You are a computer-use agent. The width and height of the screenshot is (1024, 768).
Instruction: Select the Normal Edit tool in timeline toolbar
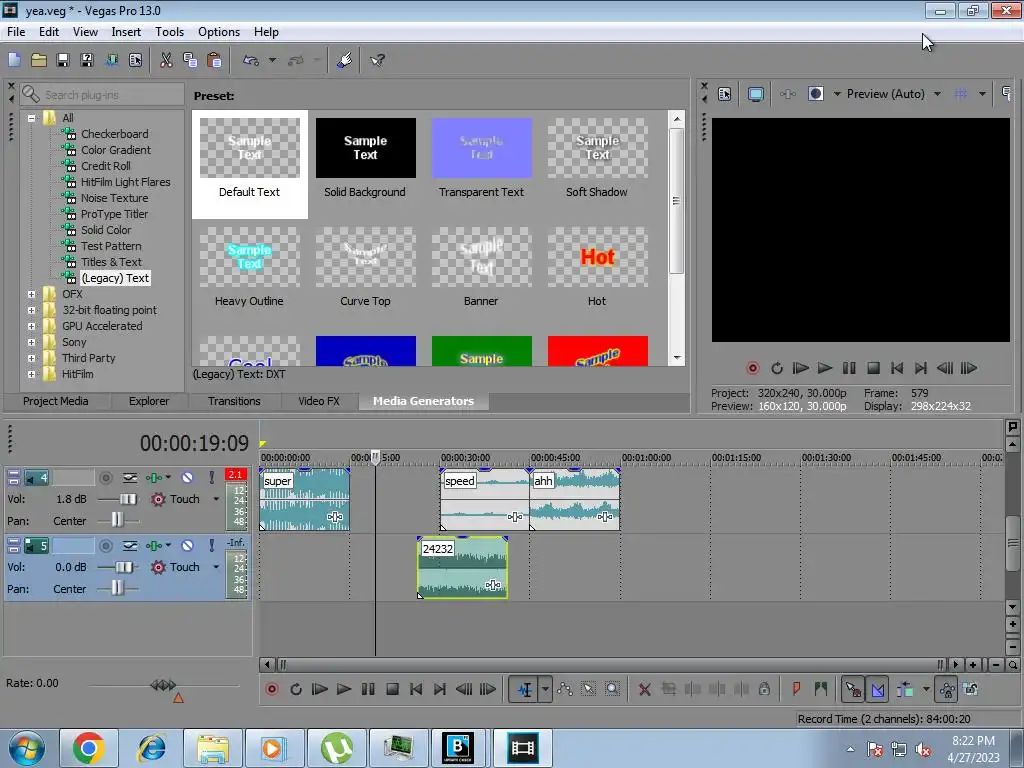point(524,689)
